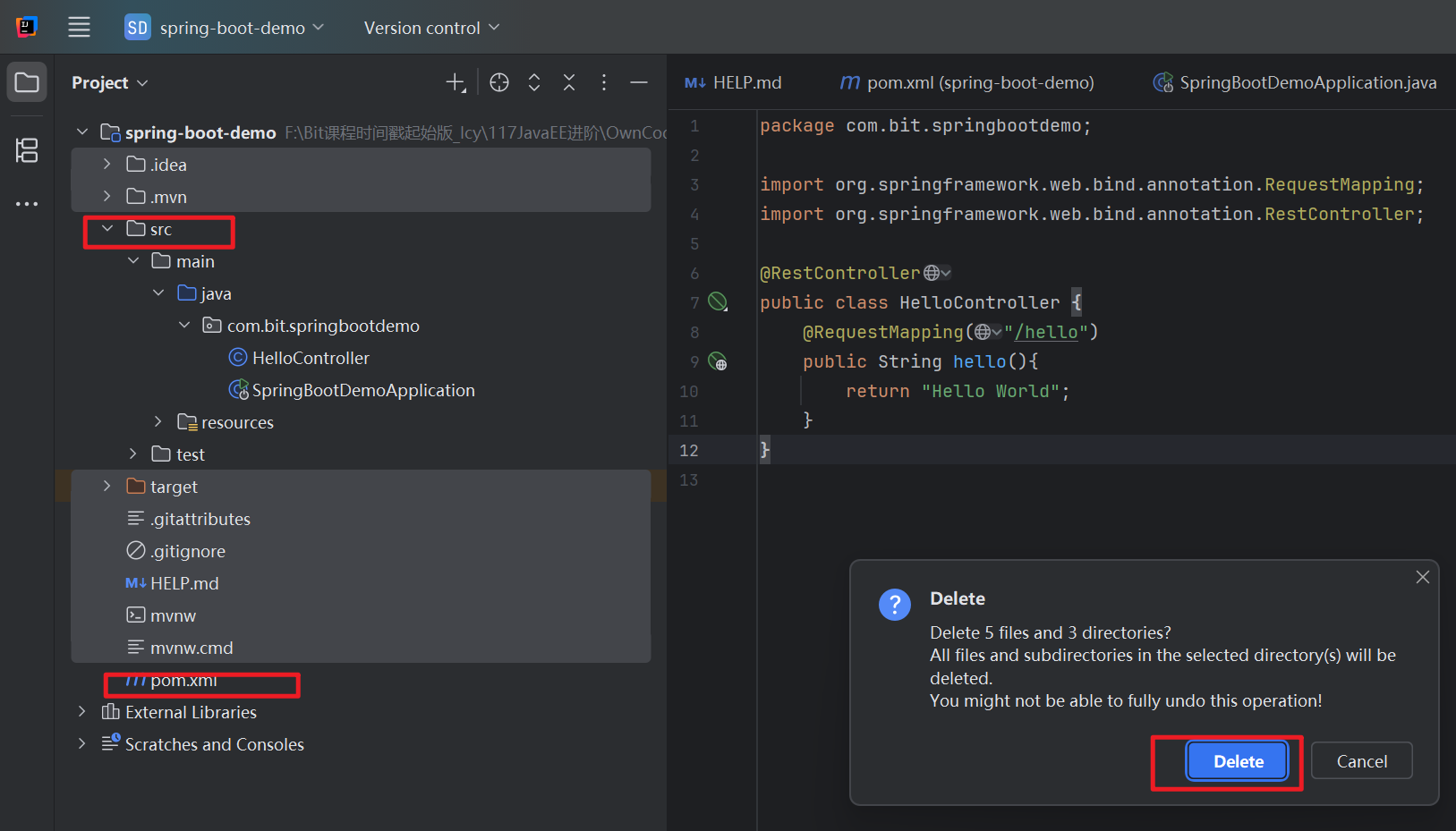Switch to the SpringBootDemoApplication.java tab
This screenshot has height=831, width=1456.
point(1295,83)
